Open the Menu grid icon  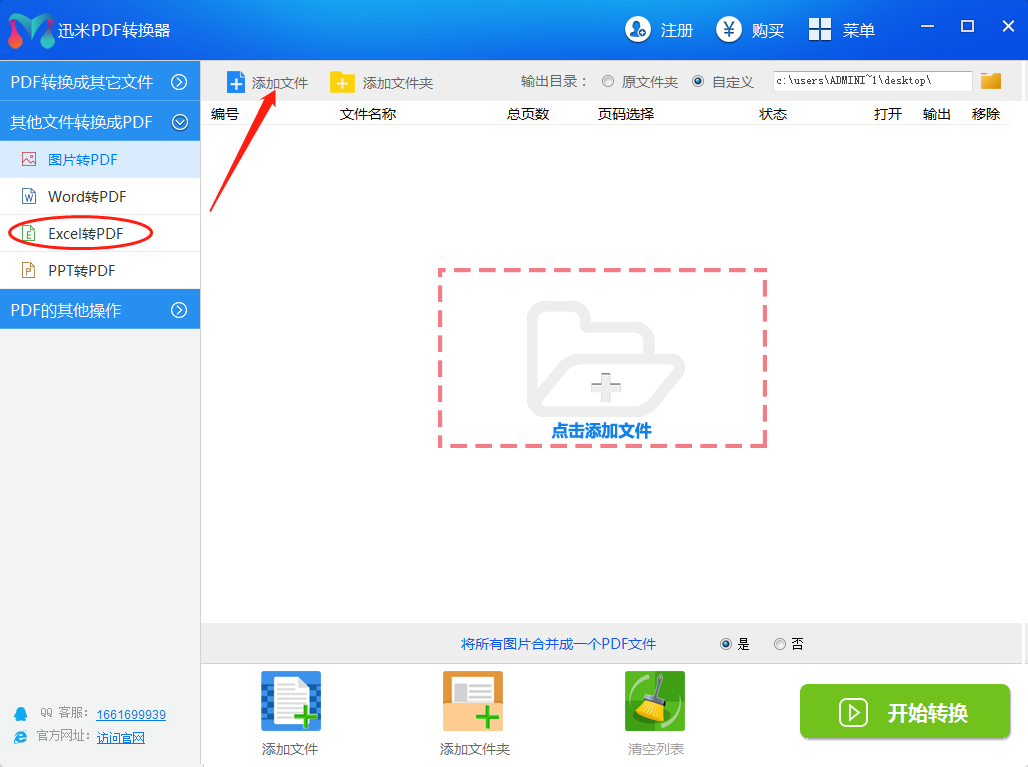pos(820,30)
